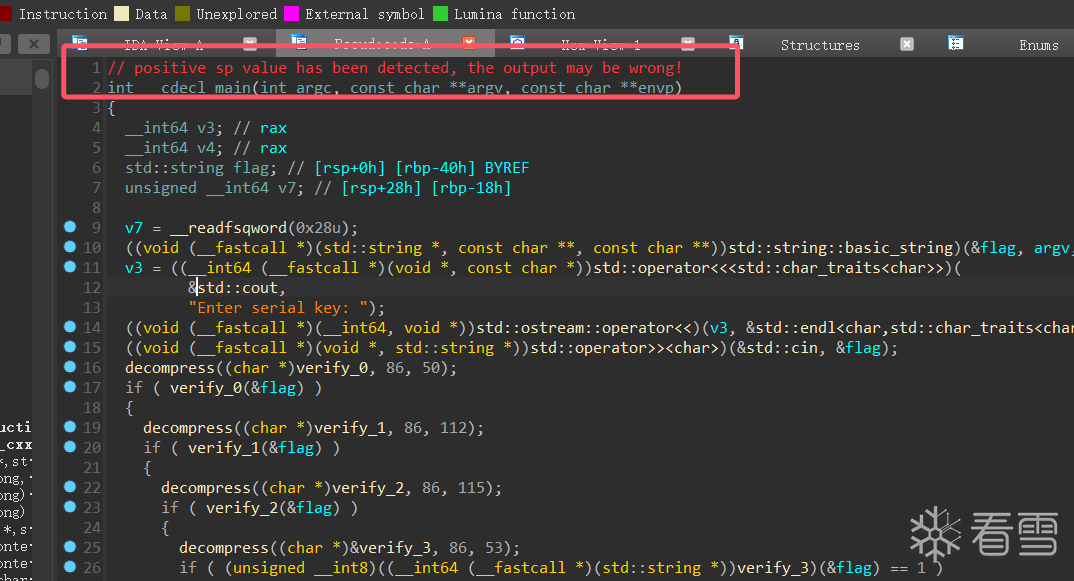Toggle breakpoint on line 17

click(70, 386)
